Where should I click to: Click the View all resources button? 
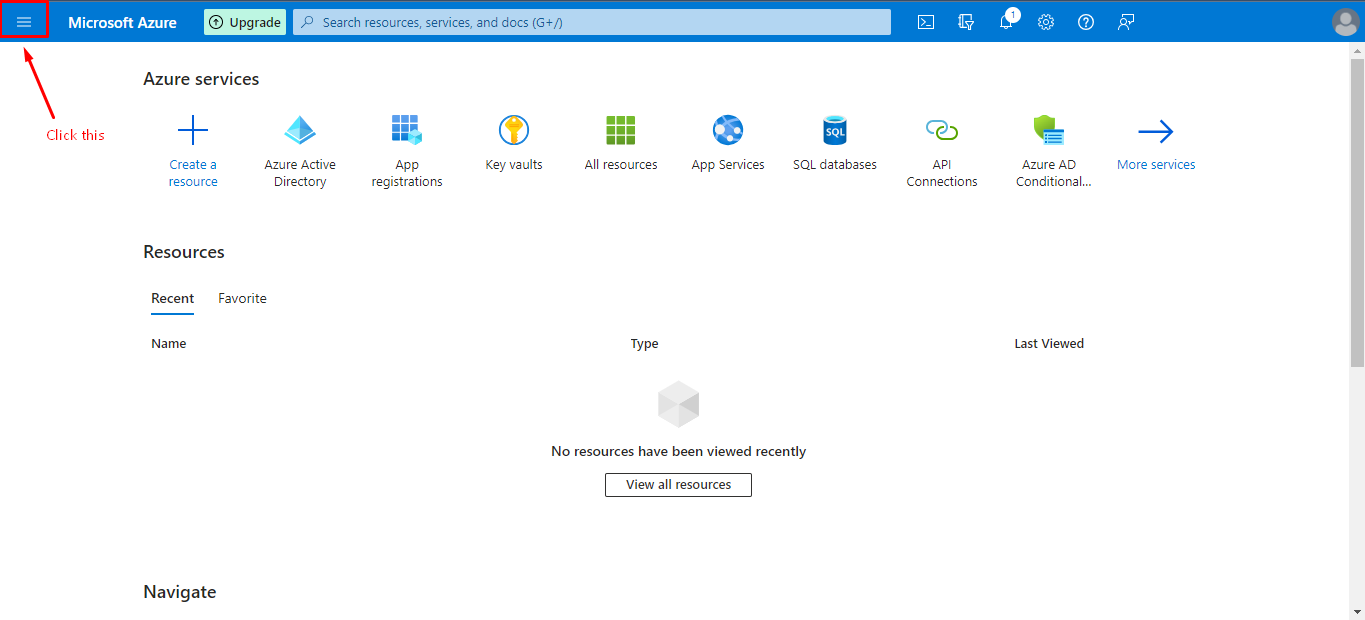[x=678, y=484]
